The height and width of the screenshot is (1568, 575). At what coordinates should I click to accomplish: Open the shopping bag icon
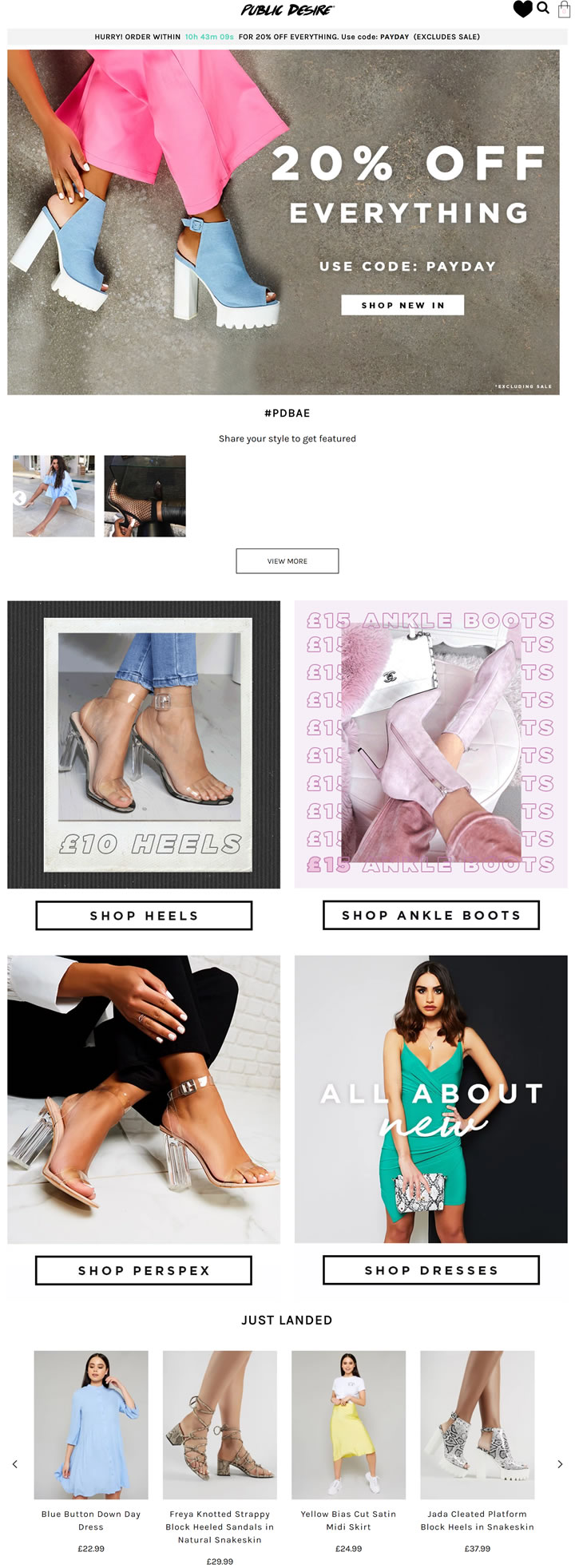[565, 9]
